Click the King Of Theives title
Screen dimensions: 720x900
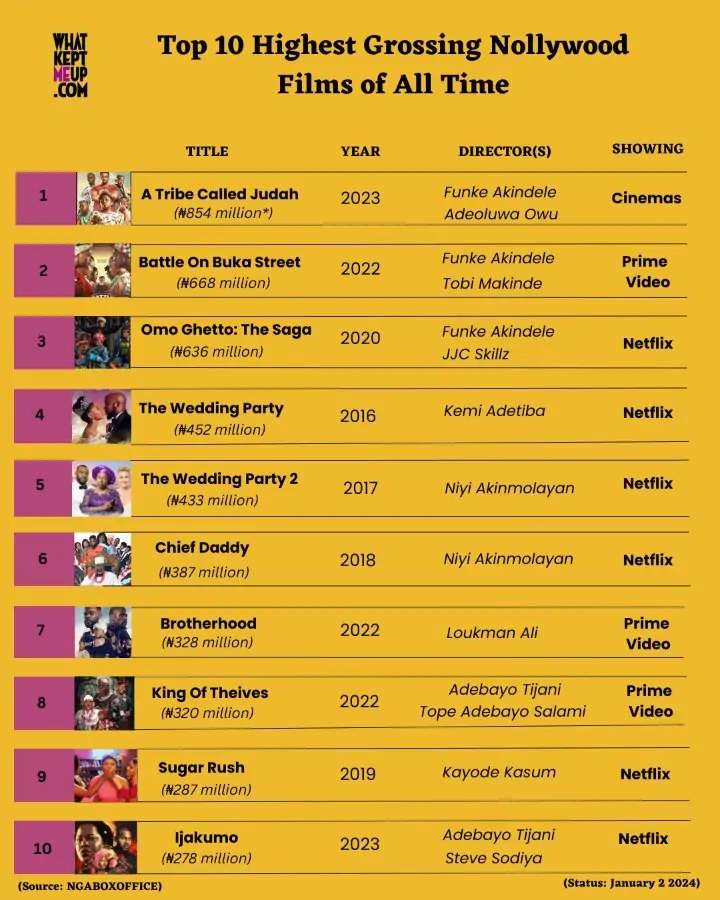210,692
